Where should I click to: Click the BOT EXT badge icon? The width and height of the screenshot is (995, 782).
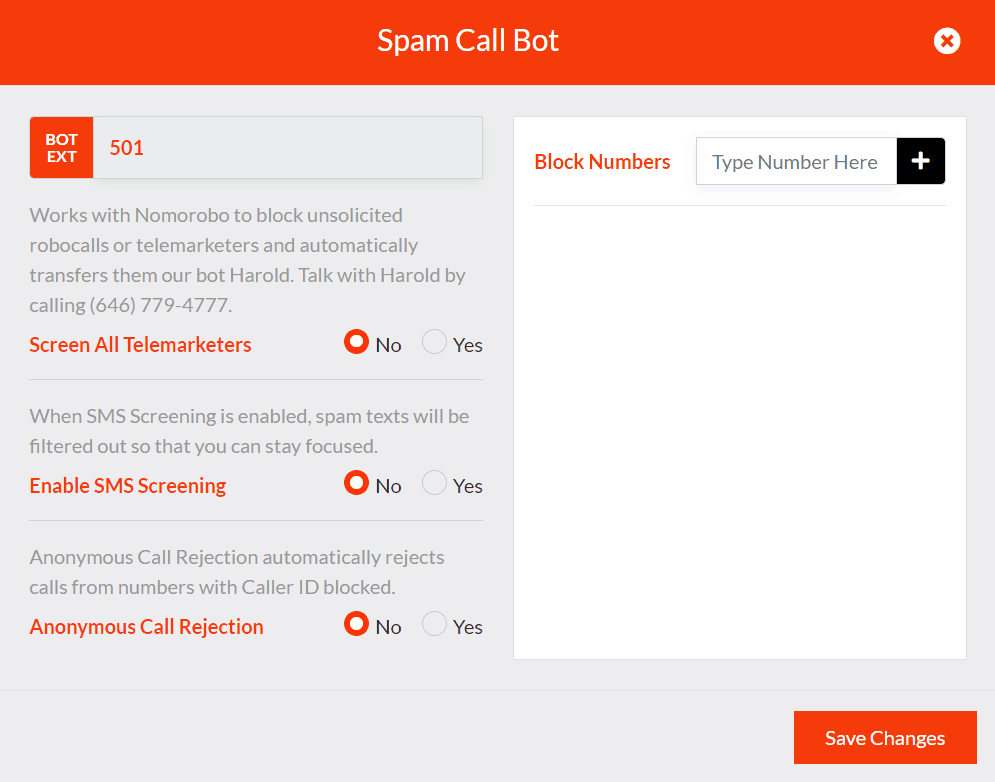(x=61, y=146)
